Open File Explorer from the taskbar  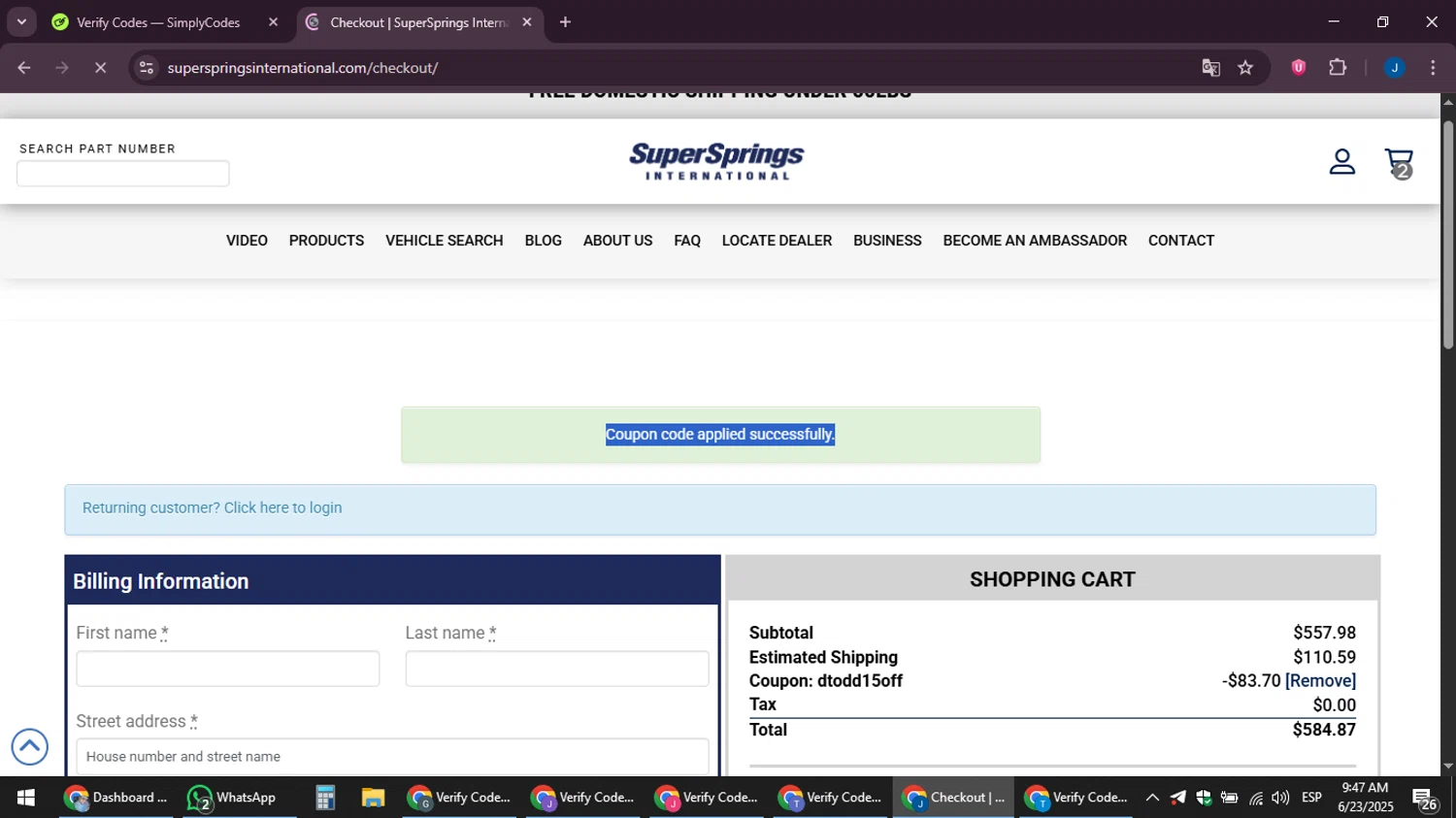[373, 798]
